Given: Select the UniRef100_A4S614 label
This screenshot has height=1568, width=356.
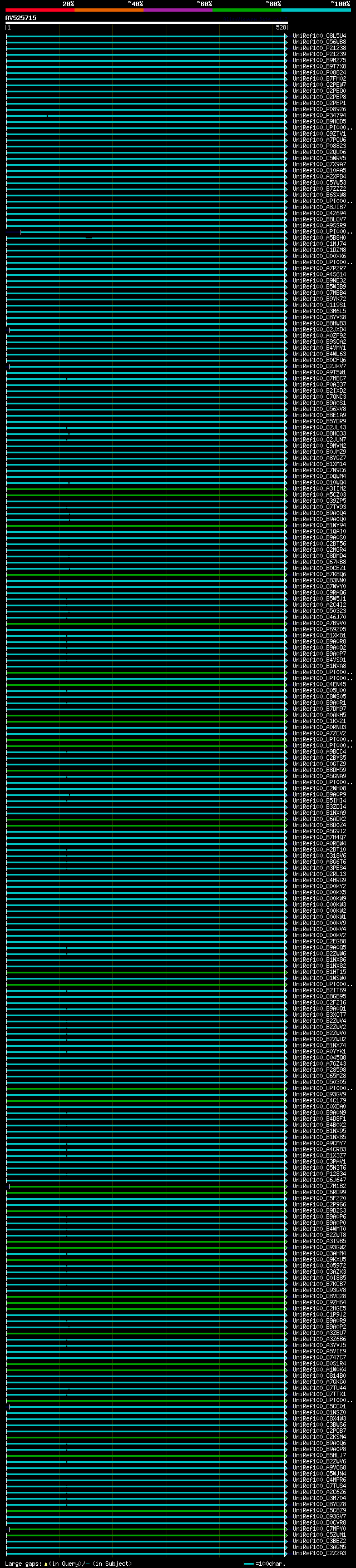Looking at the screenshot, I should 319,275.
